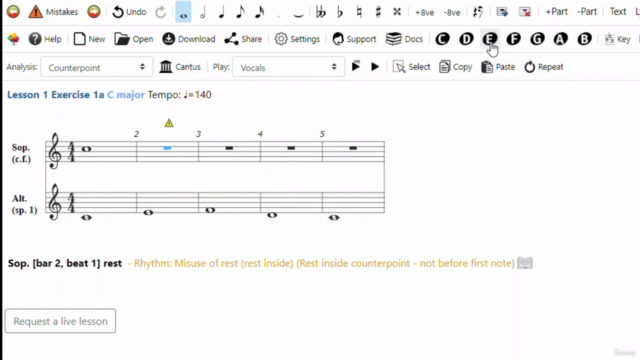Select the alto whole note in bar 3
Screen dimensions: 640x360
[x=210, y=210]
